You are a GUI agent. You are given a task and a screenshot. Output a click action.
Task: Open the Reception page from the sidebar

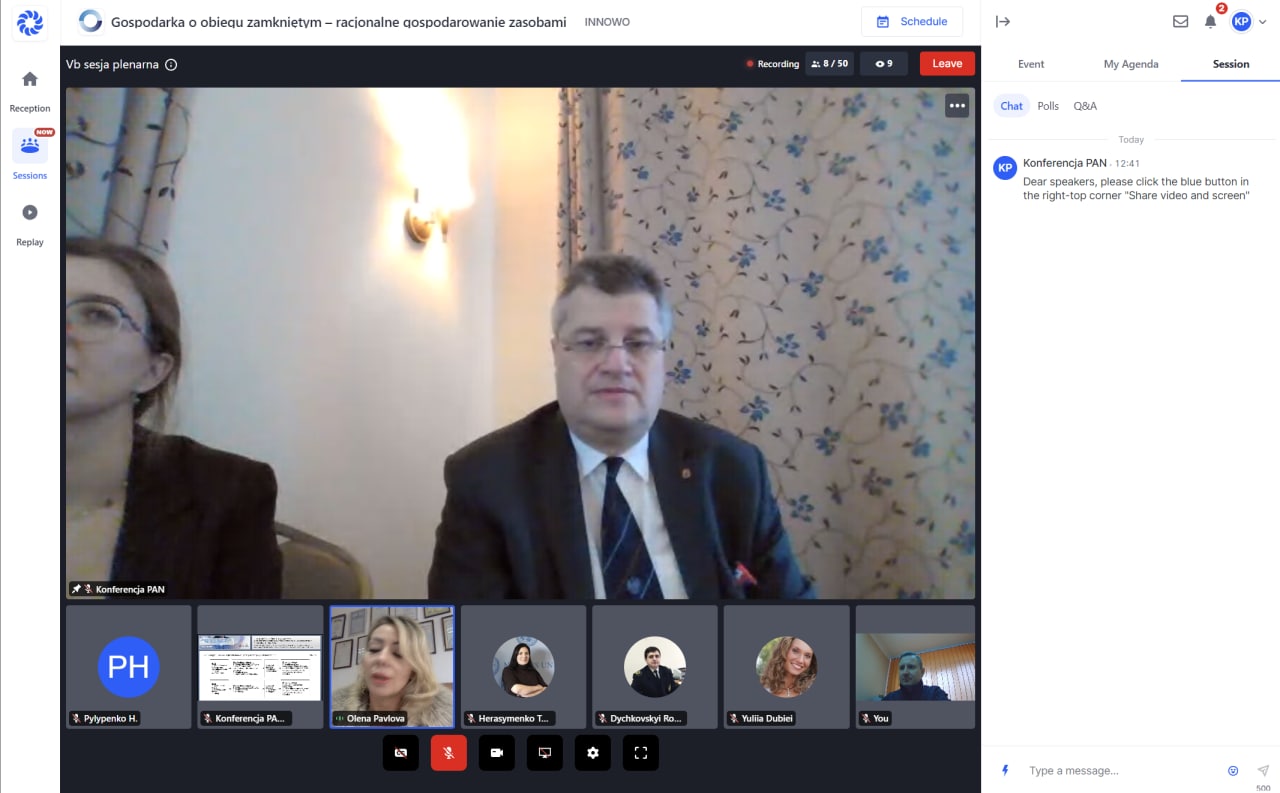tap(30, 89)
